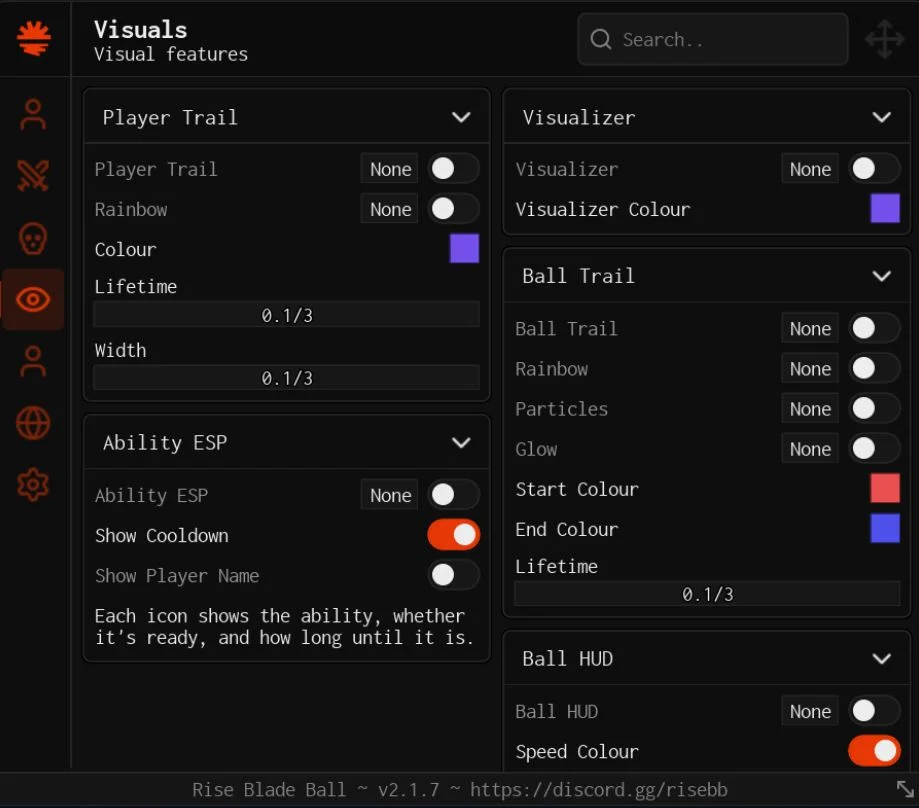Click the Glow None keybind button
This screenshot has height=808, width=919.
pyautogui.click(x=809, y=449)
